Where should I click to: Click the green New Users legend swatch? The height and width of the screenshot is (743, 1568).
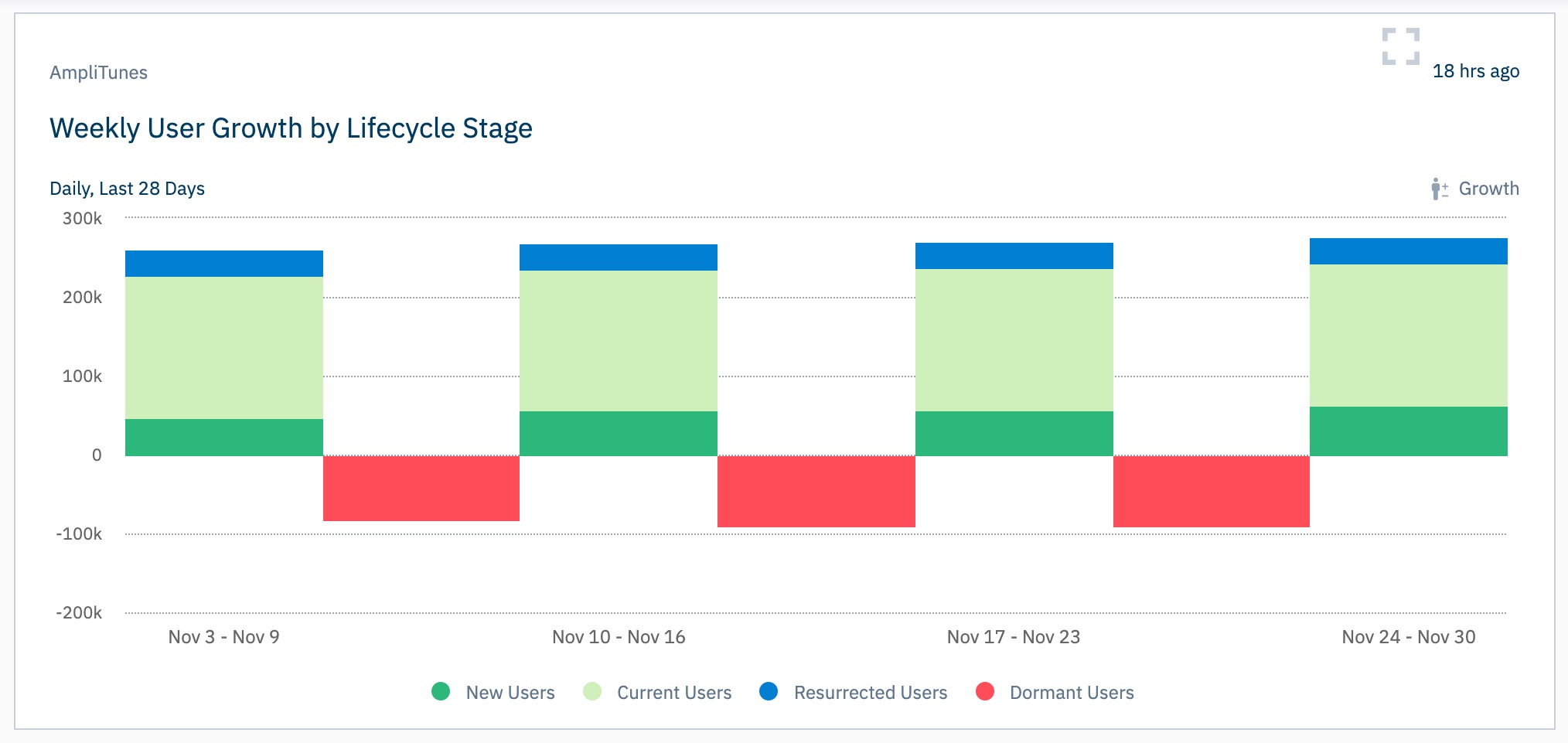click(441, 693)
